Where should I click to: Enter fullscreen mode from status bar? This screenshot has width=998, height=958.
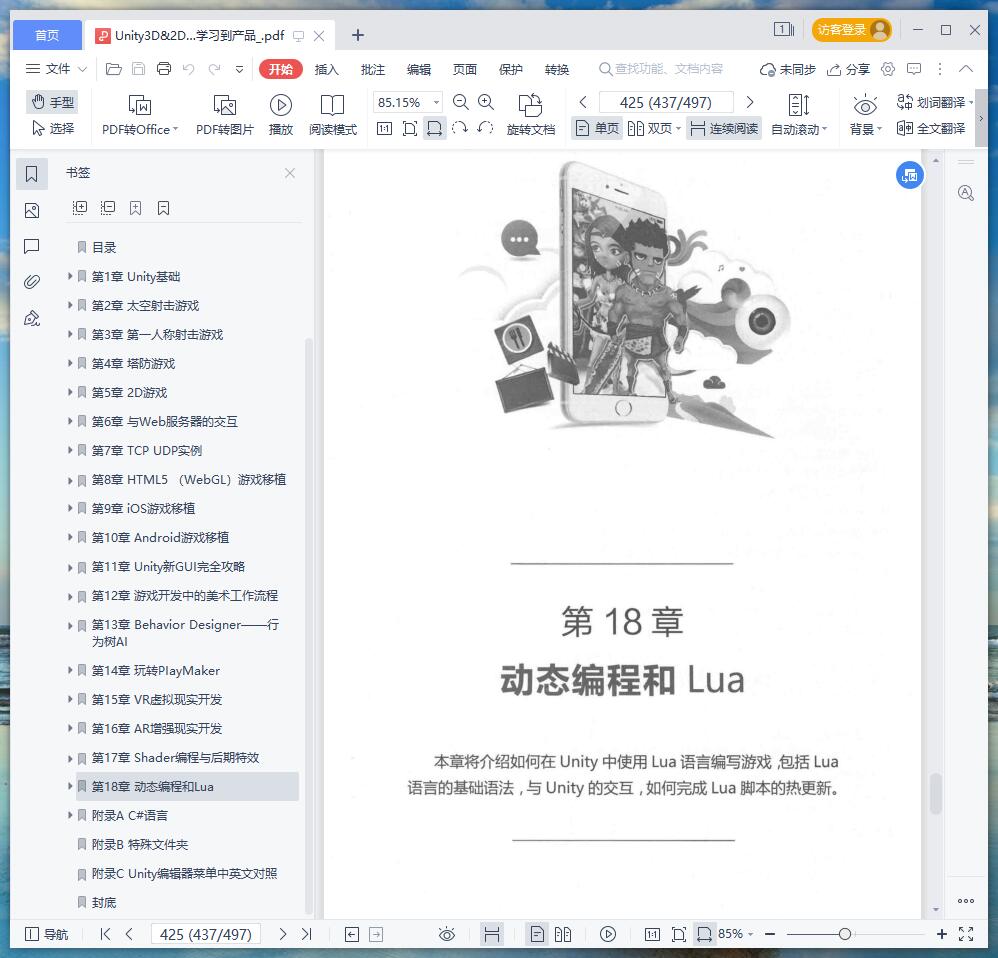point(966,934)
